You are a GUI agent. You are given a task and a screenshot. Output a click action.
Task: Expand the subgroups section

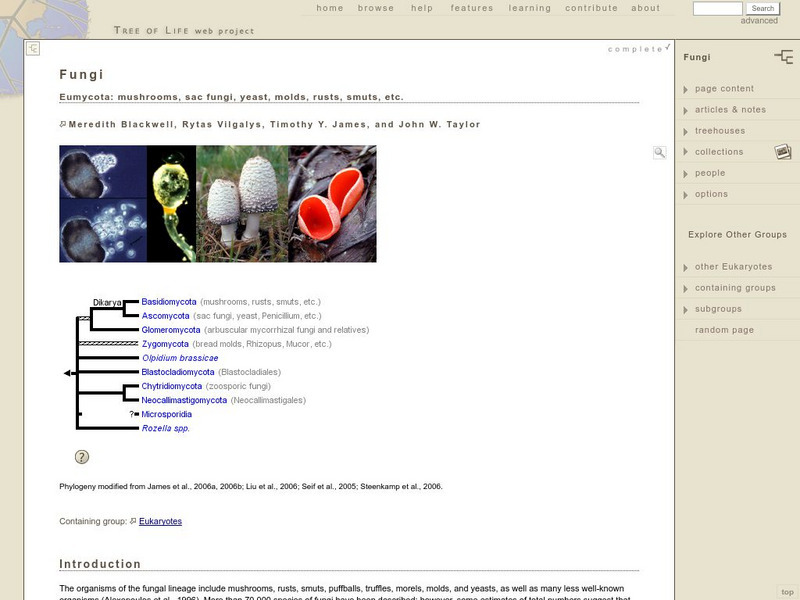(715, 307)
